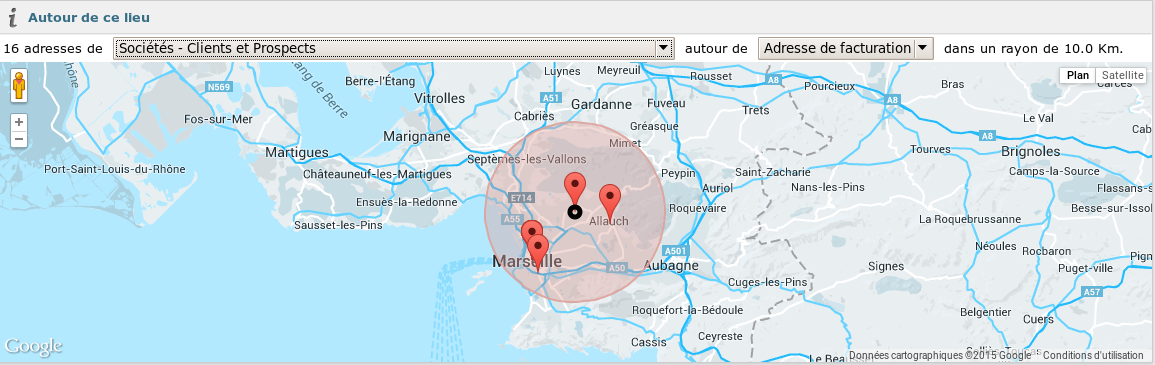
Task: Click the Port-Saint-Louis-du-Rhône label
Action: (115, 169)
